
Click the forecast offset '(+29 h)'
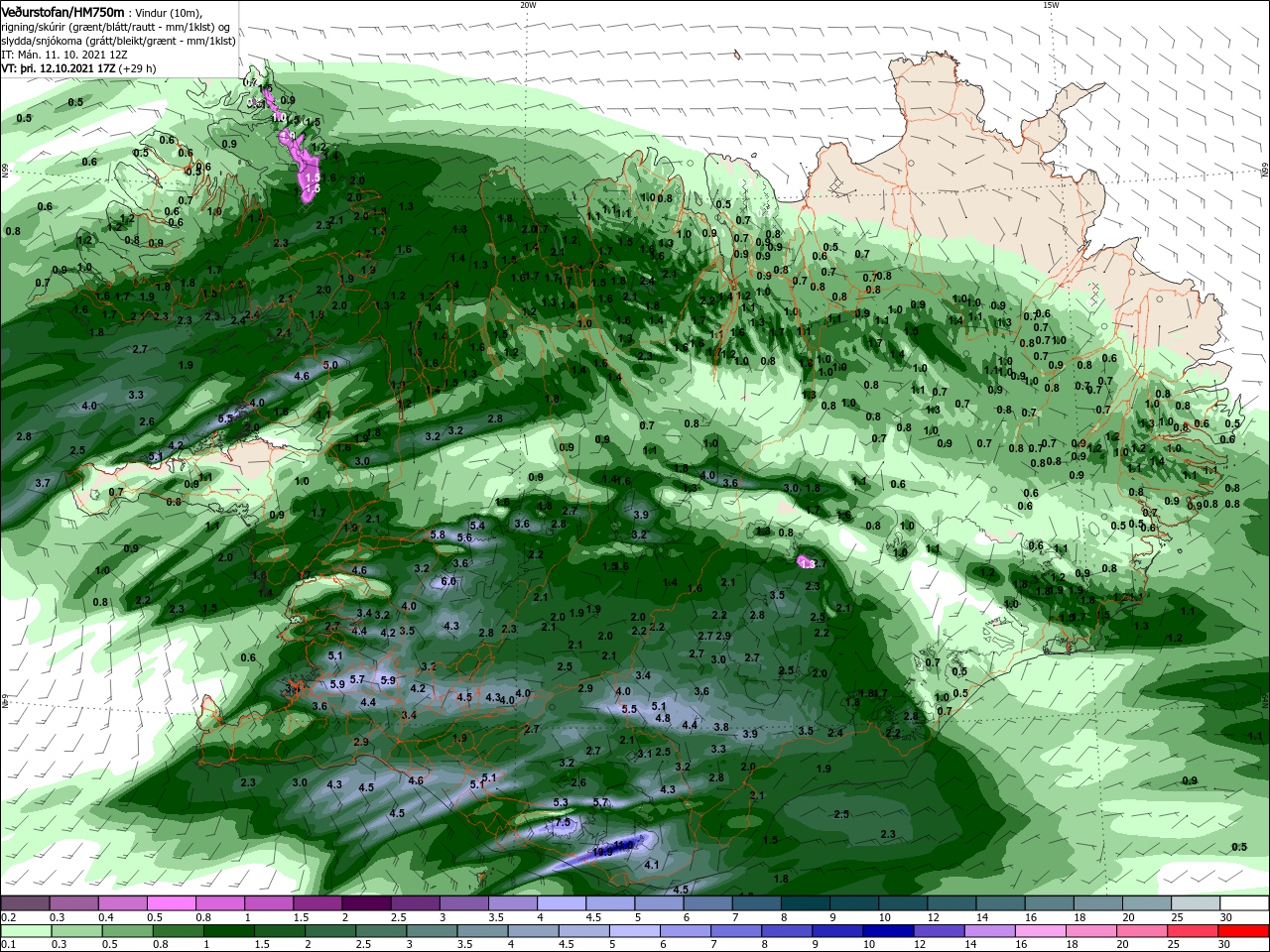click(x=138, y=68)
